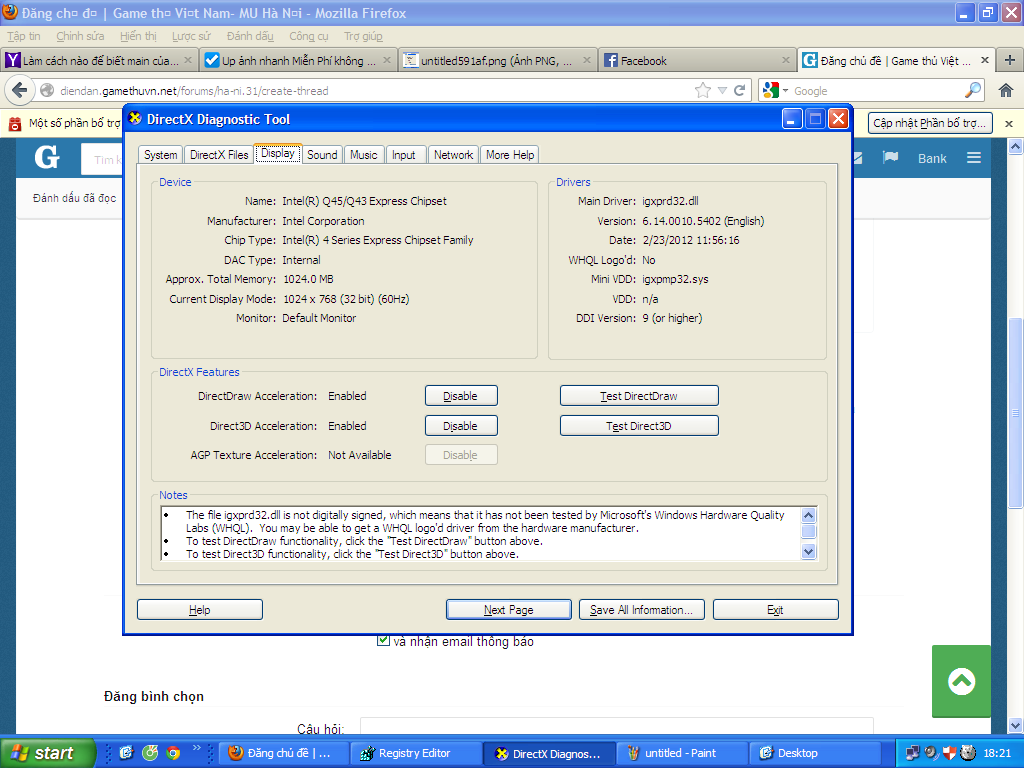
Task: Switch to the Input tab
Action: point(404,155)
